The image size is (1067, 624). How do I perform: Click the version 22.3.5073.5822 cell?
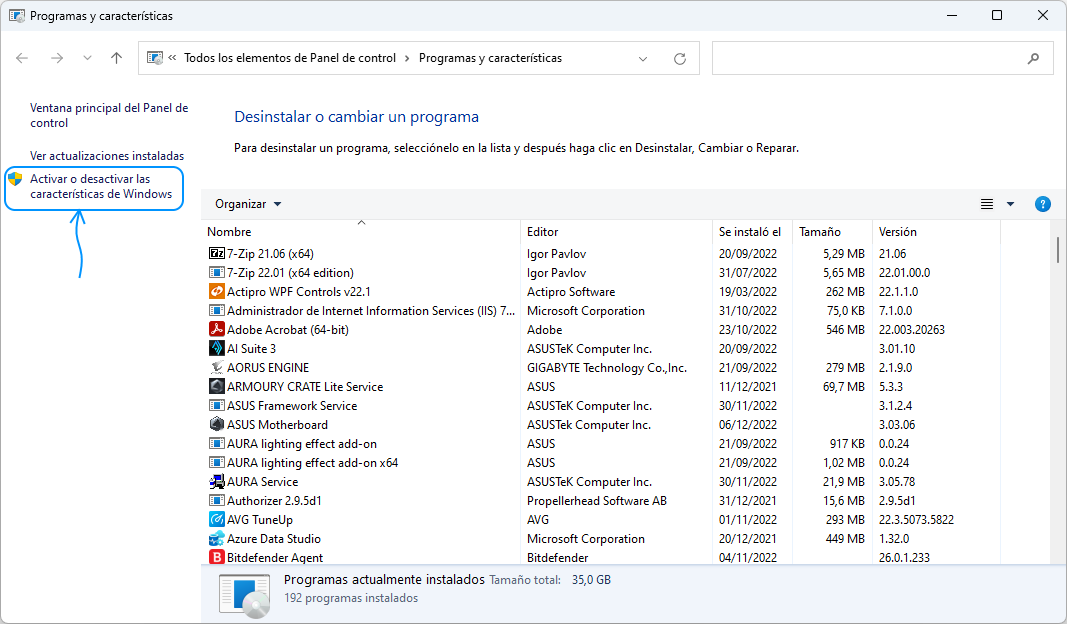click(x=916, y=520)
